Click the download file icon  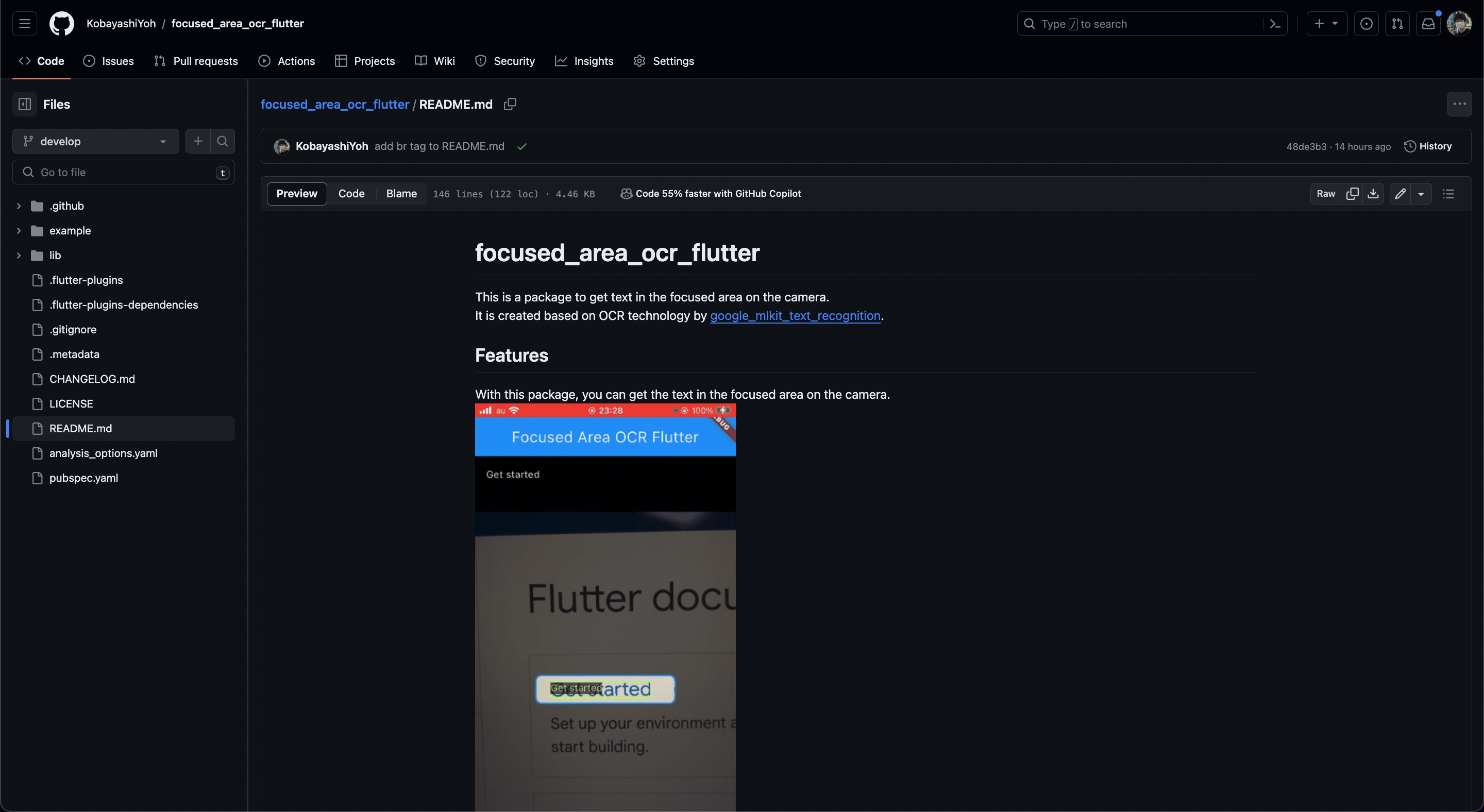(x=1374, y=193)
